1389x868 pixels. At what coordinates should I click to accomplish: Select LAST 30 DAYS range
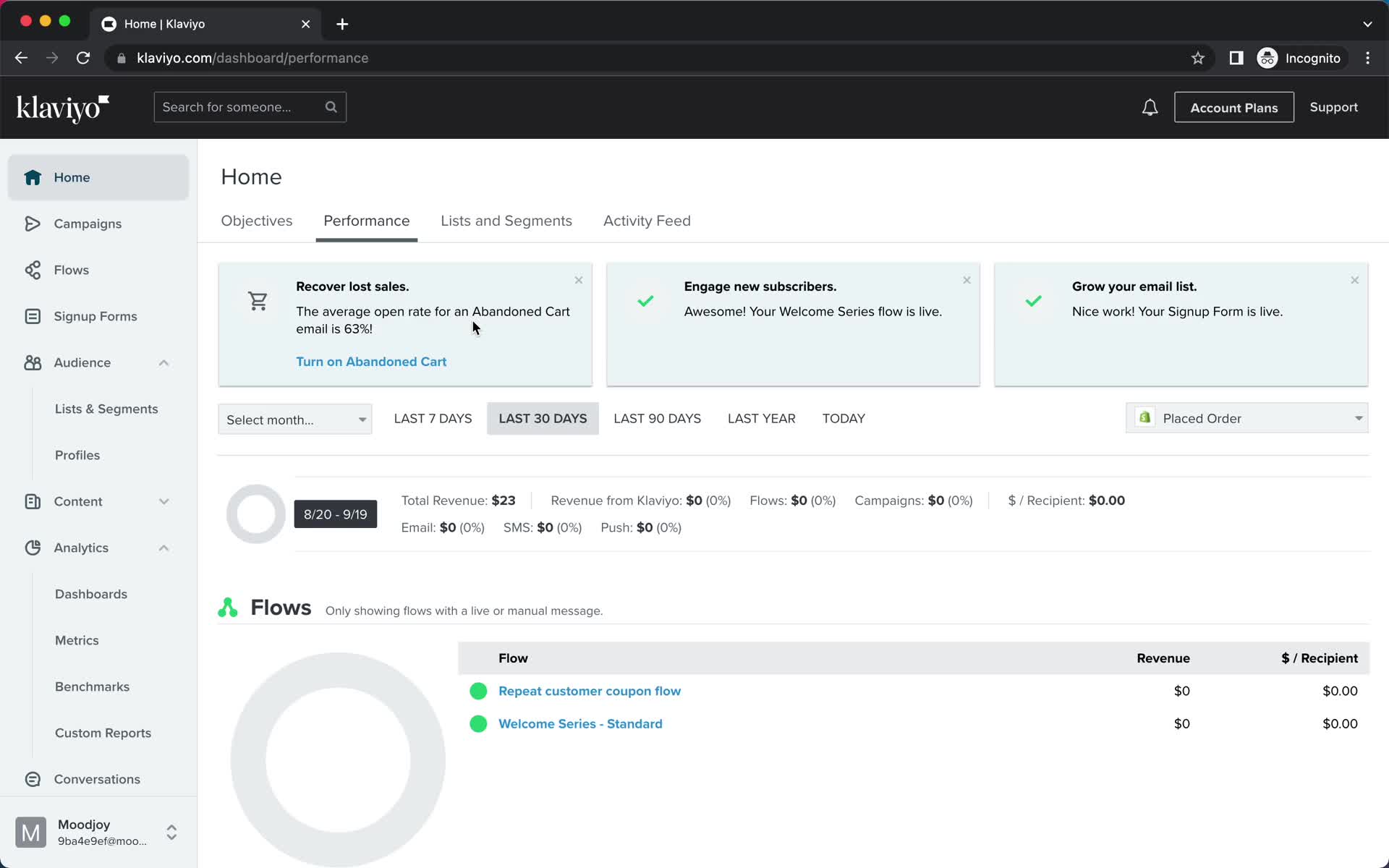[543, 419]
